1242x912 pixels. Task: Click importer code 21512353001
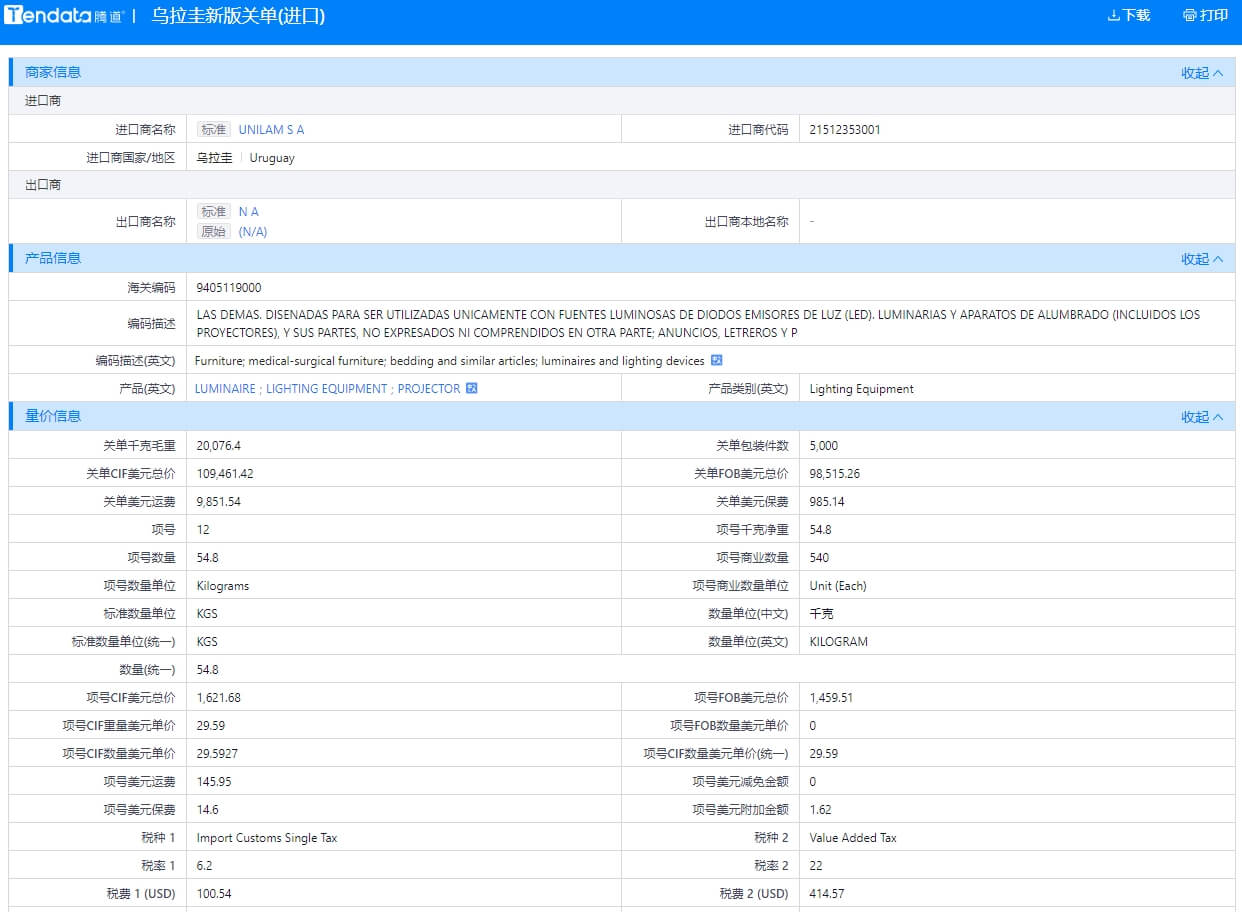coord(845,130)
